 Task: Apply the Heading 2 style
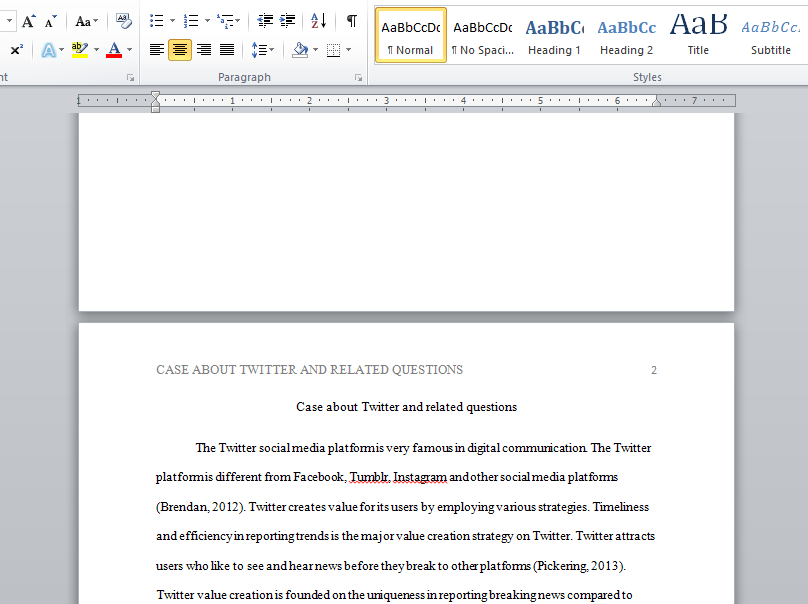[627, 36]
